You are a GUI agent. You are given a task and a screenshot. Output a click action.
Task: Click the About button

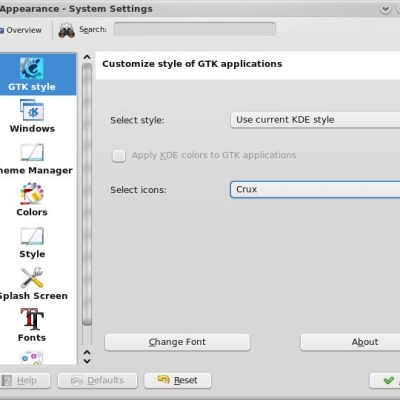click(x=350, y=342)
